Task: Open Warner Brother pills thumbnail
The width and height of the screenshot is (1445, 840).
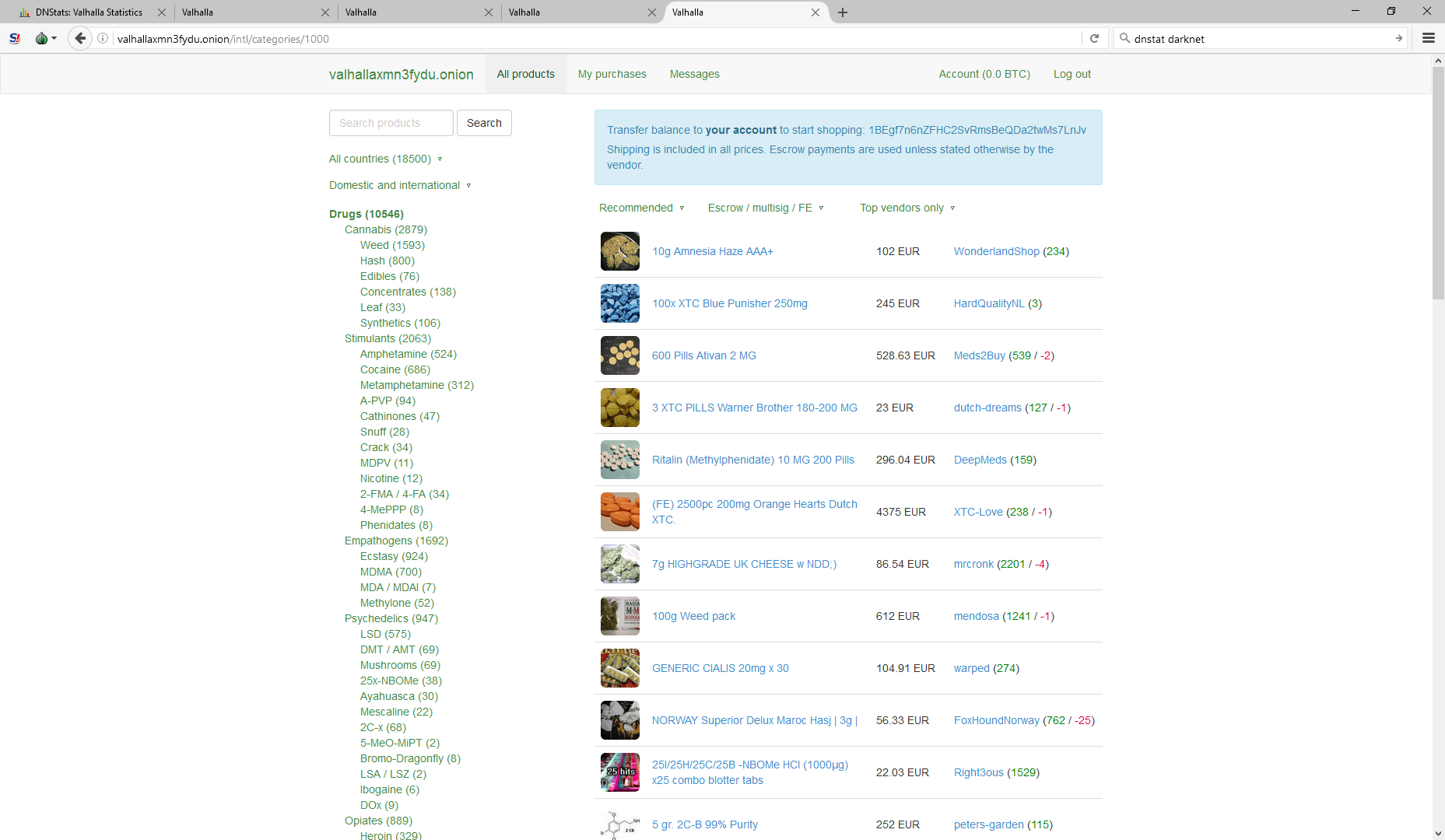Action: tap(620, 408)
